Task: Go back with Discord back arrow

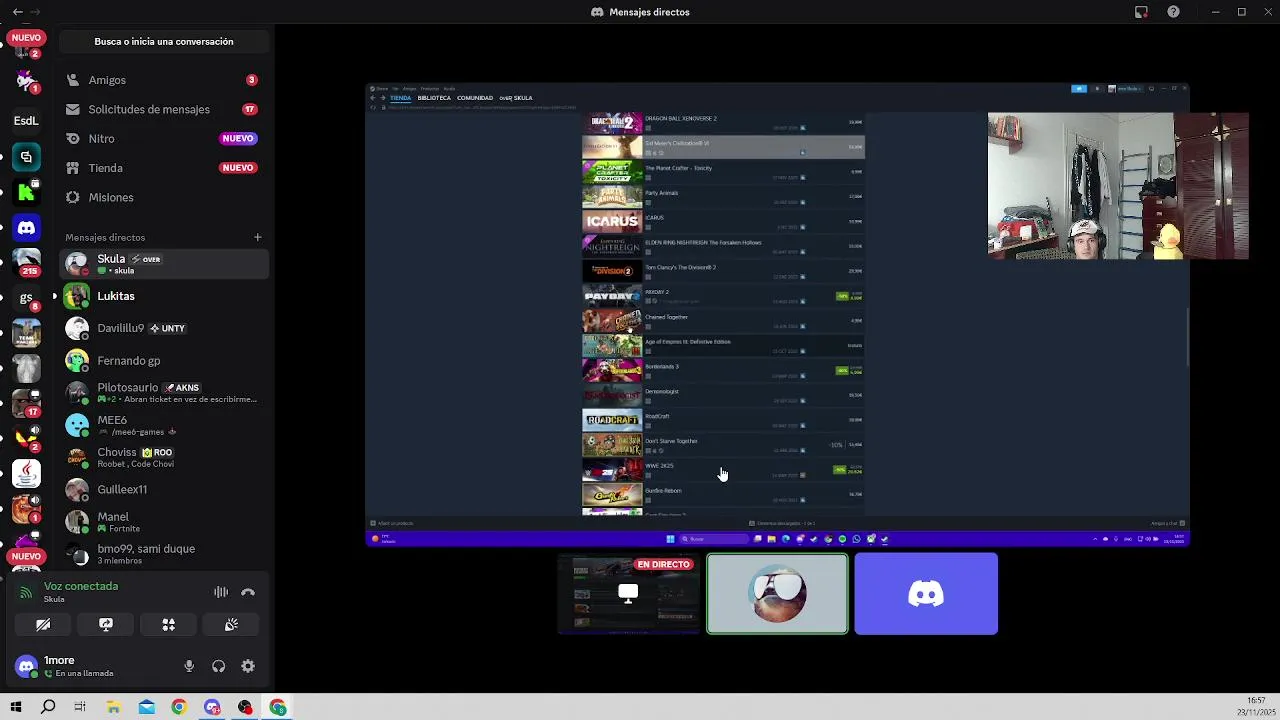Action: (17, 12)
